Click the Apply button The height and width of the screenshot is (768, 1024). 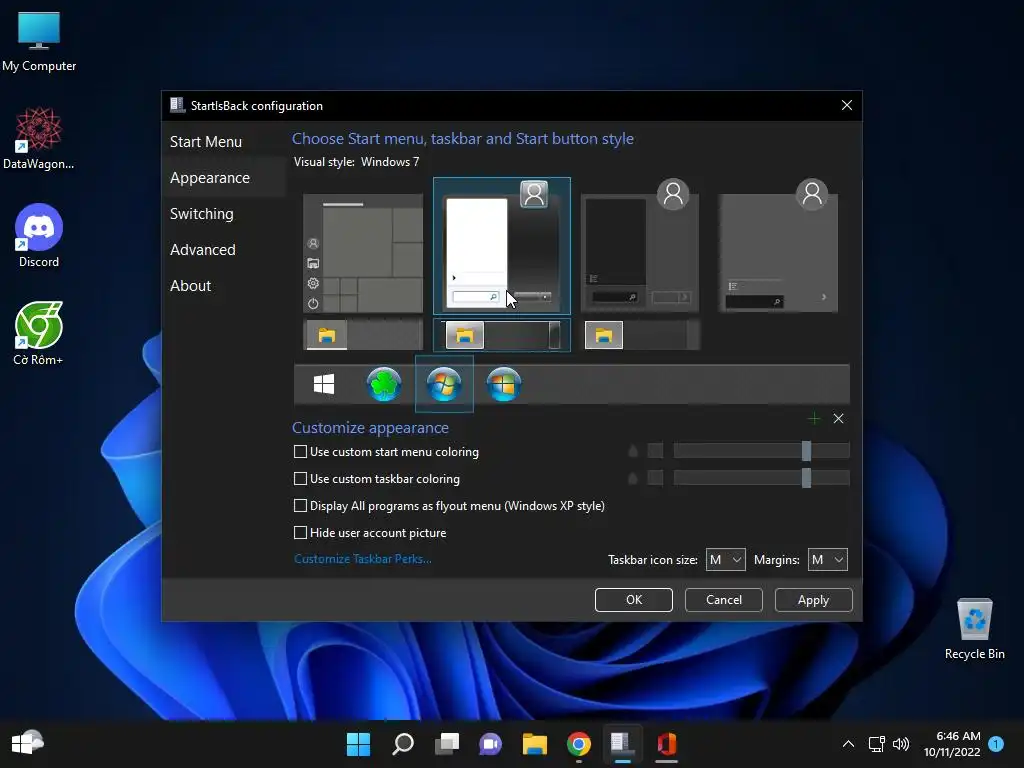pyautogui.click(x=813, y=600)
